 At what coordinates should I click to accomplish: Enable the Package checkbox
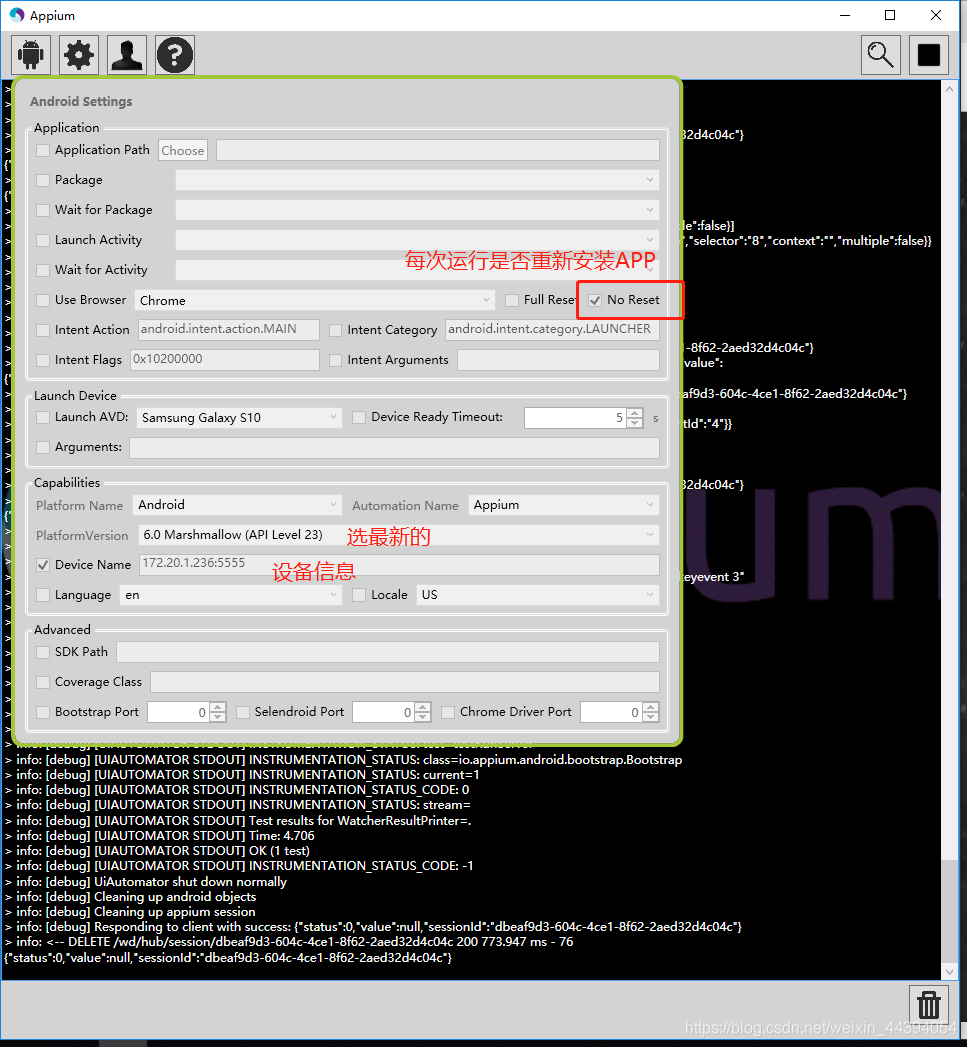[43, 180]
